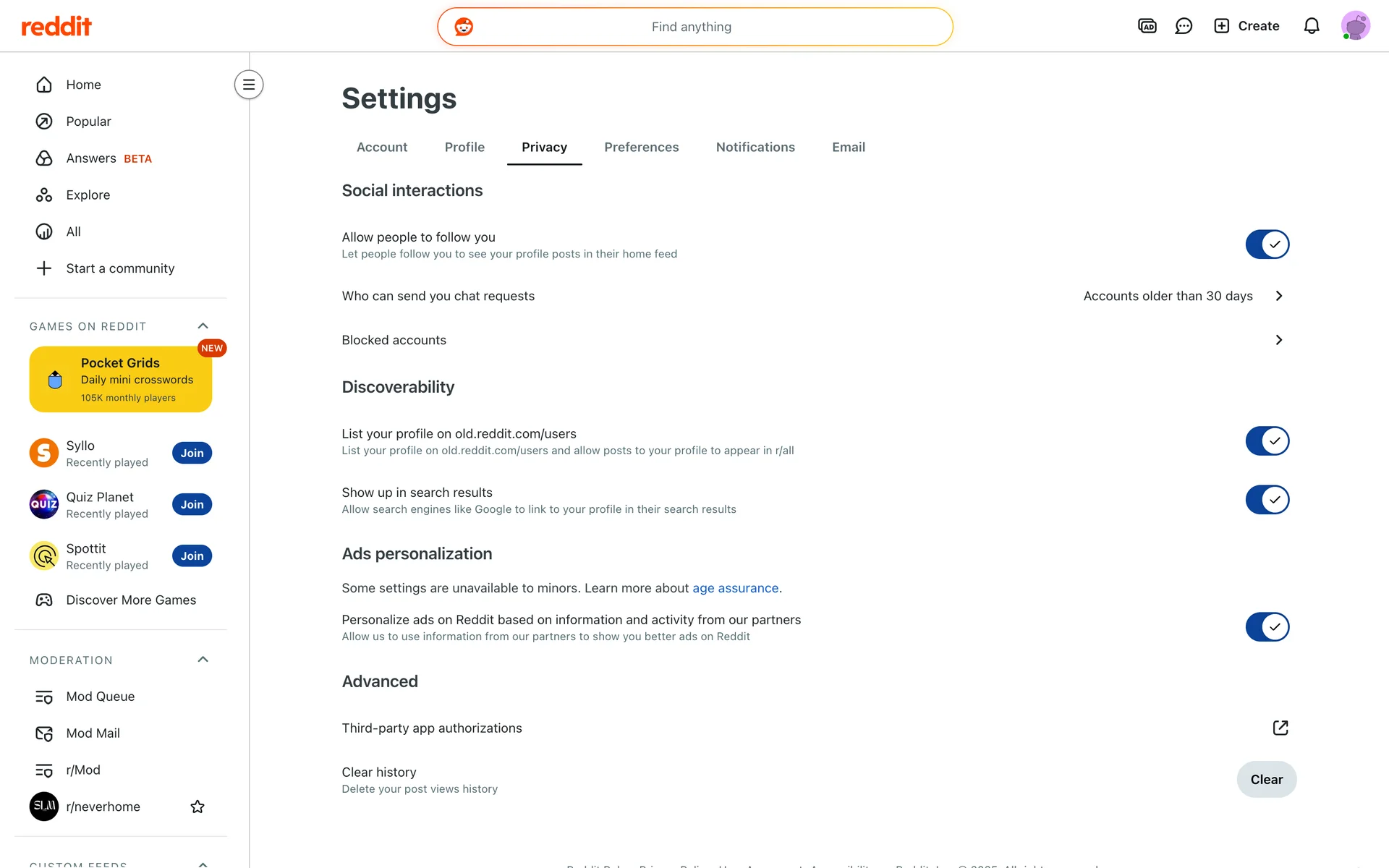Switch to the Preferences tab

point(641,148)
